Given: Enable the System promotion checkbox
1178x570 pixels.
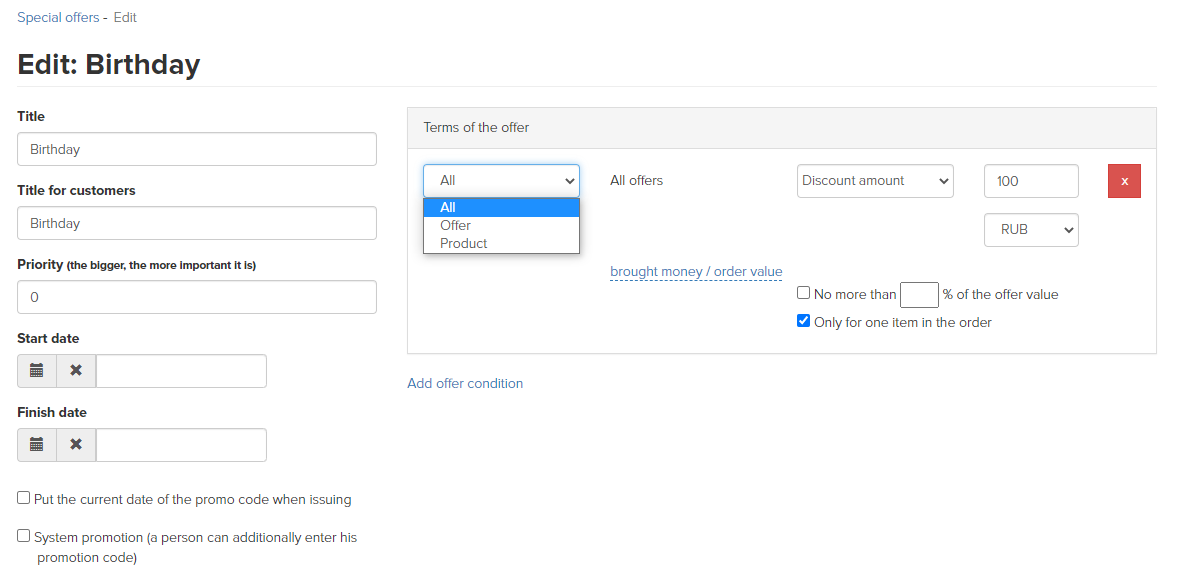Looking at the screenshot, I should 23,535.
